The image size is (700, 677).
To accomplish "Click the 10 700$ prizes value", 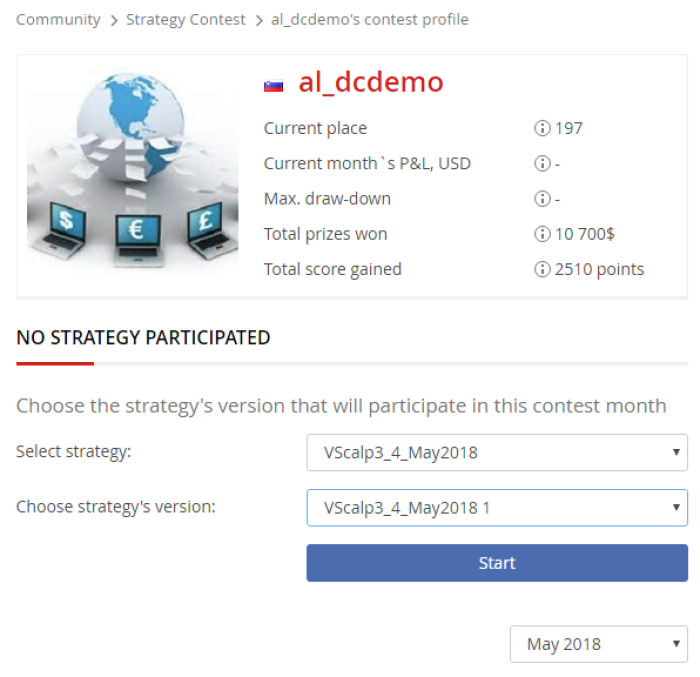I will coord(584,234).
